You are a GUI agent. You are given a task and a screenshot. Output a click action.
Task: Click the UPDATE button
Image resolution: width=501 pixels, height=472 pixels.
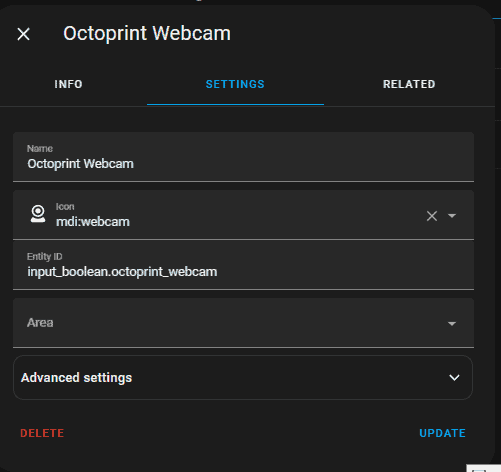(x=442, y=433)
